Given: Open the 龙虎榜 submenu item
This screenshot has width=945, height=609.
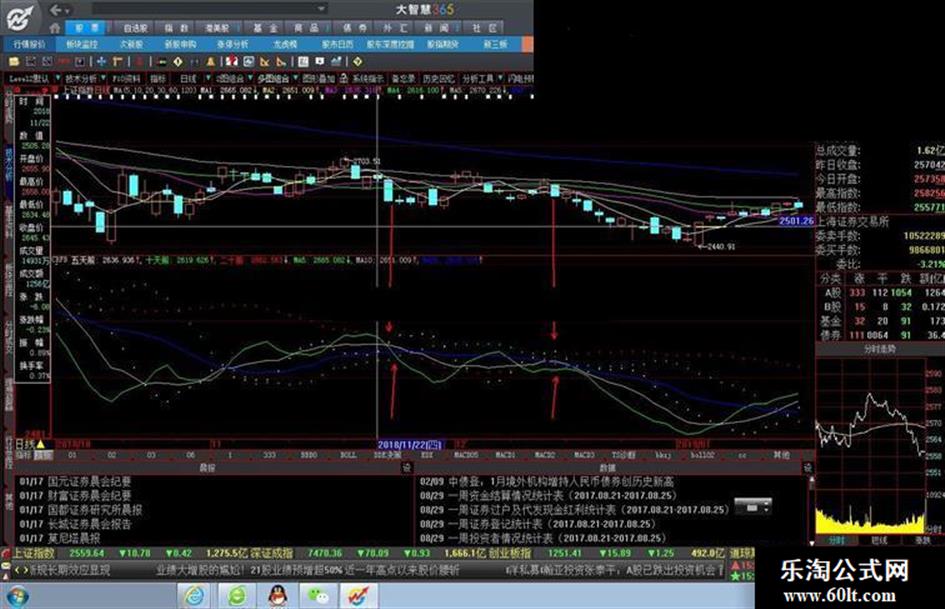Looking at the screenshot, I should (285, 44).
